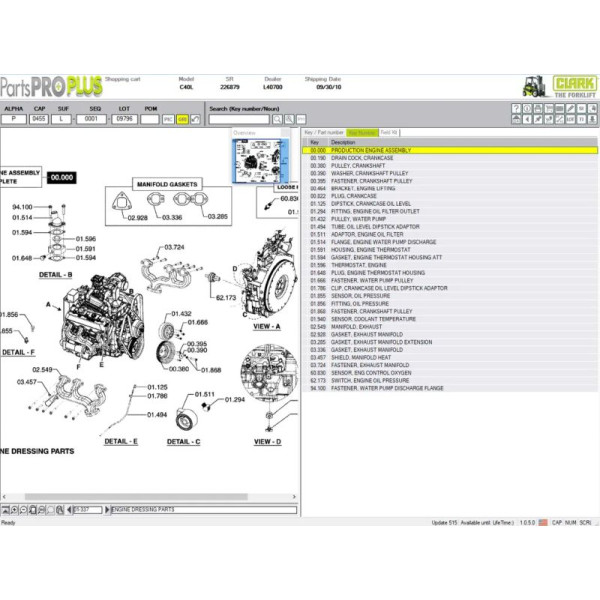600x600 pixels.
Task: Click the LOT field containing 09796
Action: pyautogui.click(x=124, y=119)
